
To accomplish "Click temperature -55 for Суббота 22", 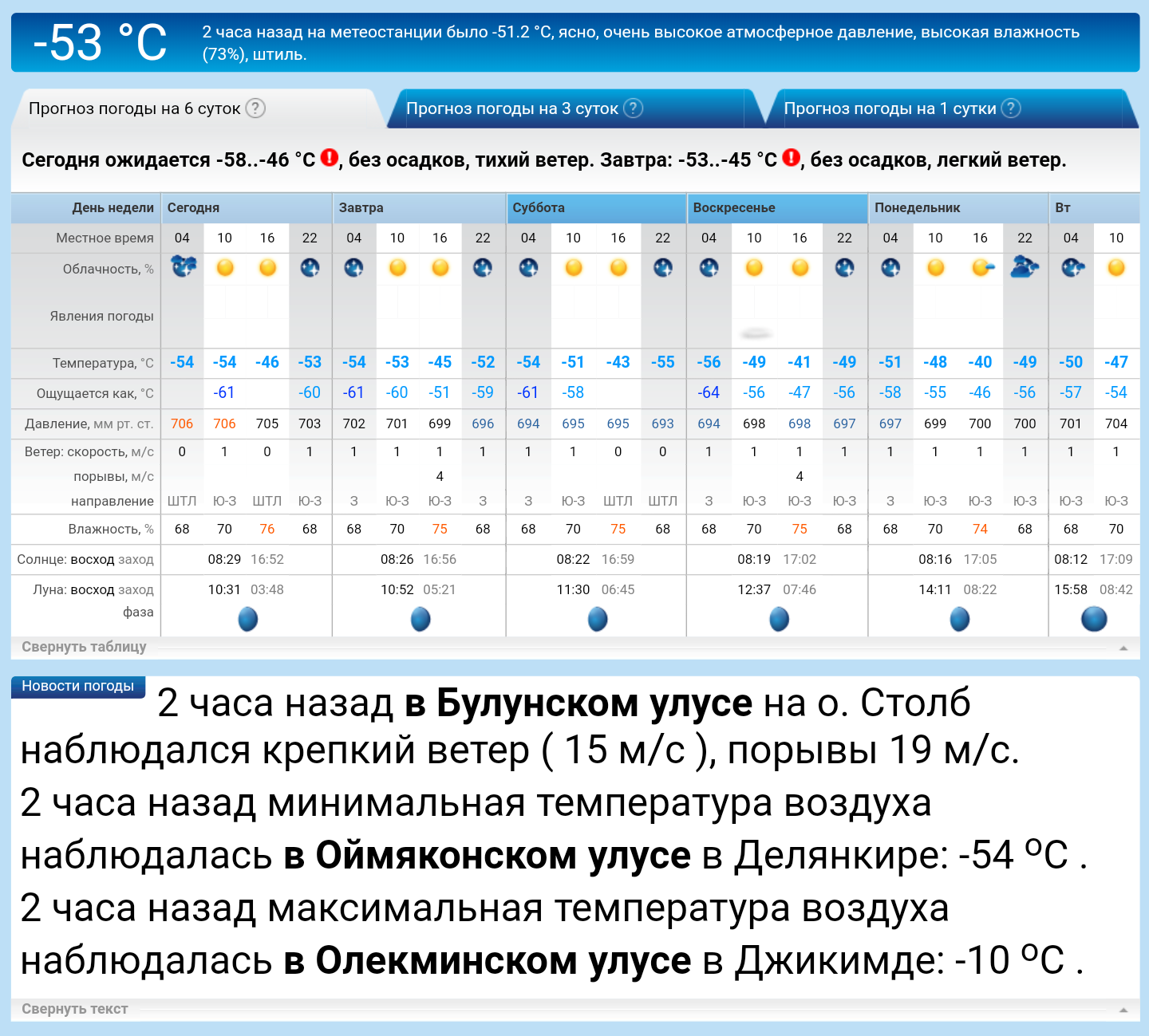I will [x=662, y=362].
